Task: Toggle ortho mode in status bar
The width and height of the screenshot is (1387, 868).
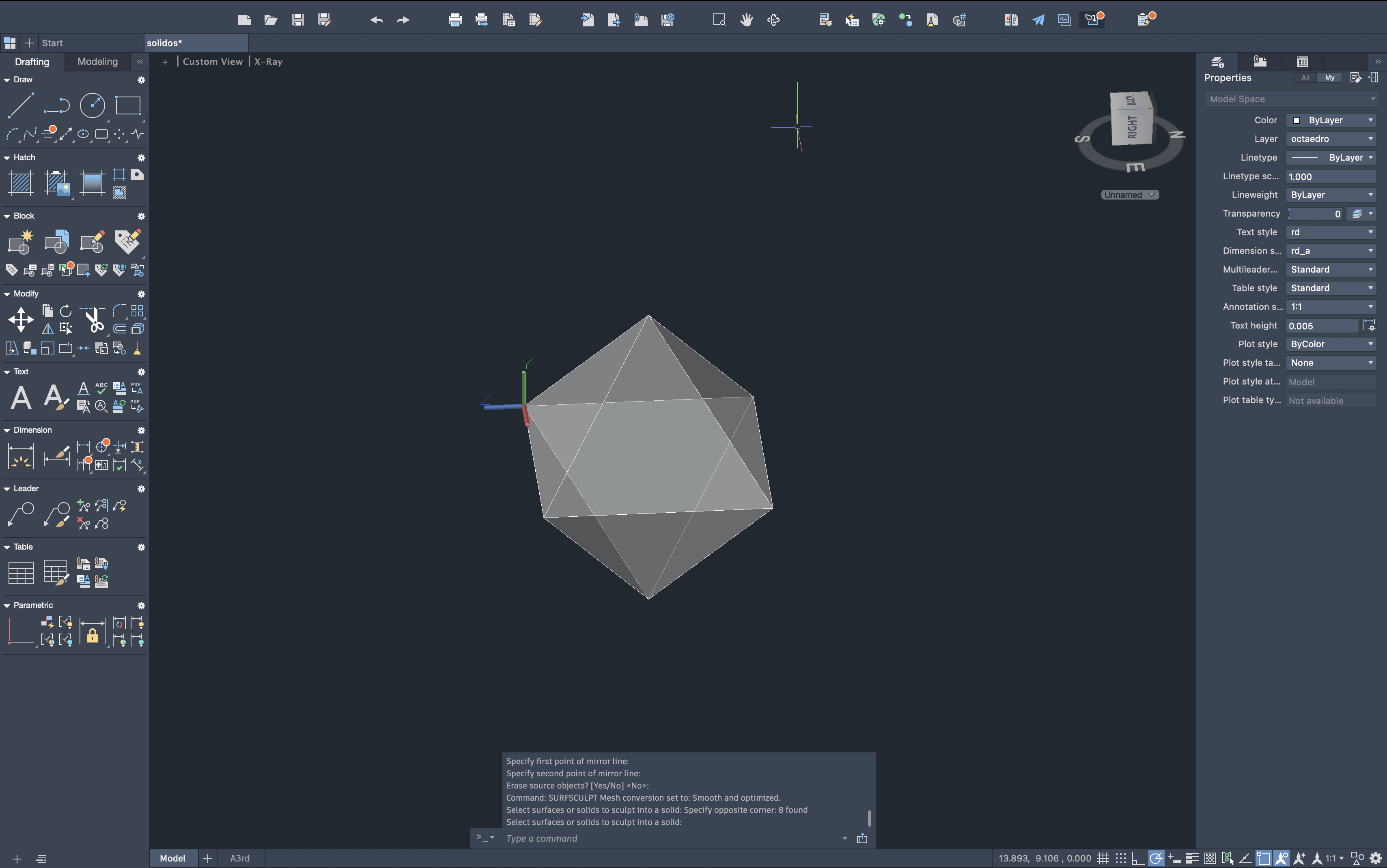Action: (1138, 858)
